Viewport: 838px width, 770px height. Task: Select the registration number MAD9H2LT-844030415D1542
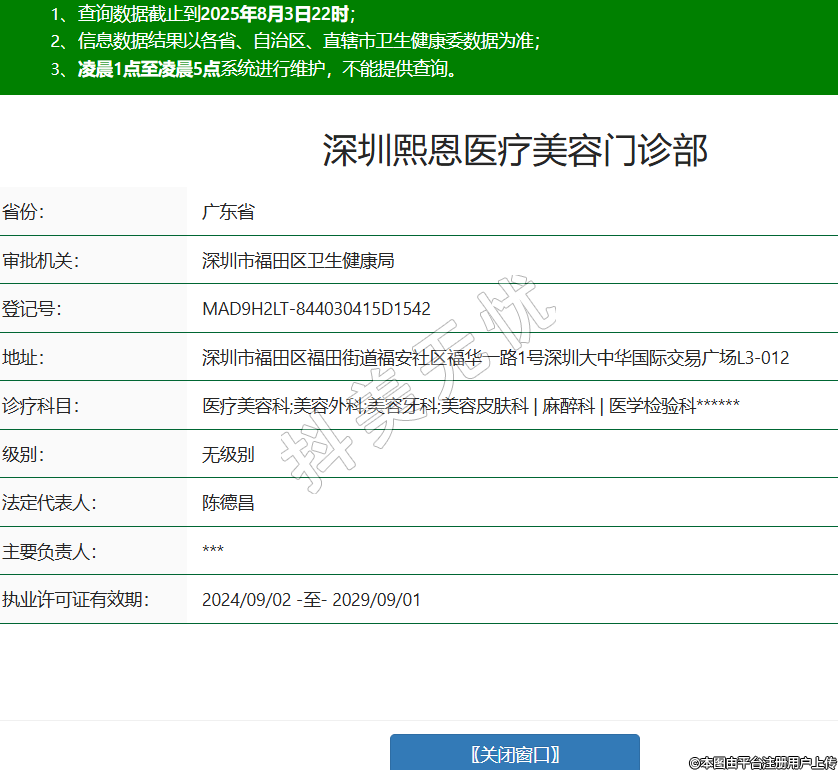point(316,309)
